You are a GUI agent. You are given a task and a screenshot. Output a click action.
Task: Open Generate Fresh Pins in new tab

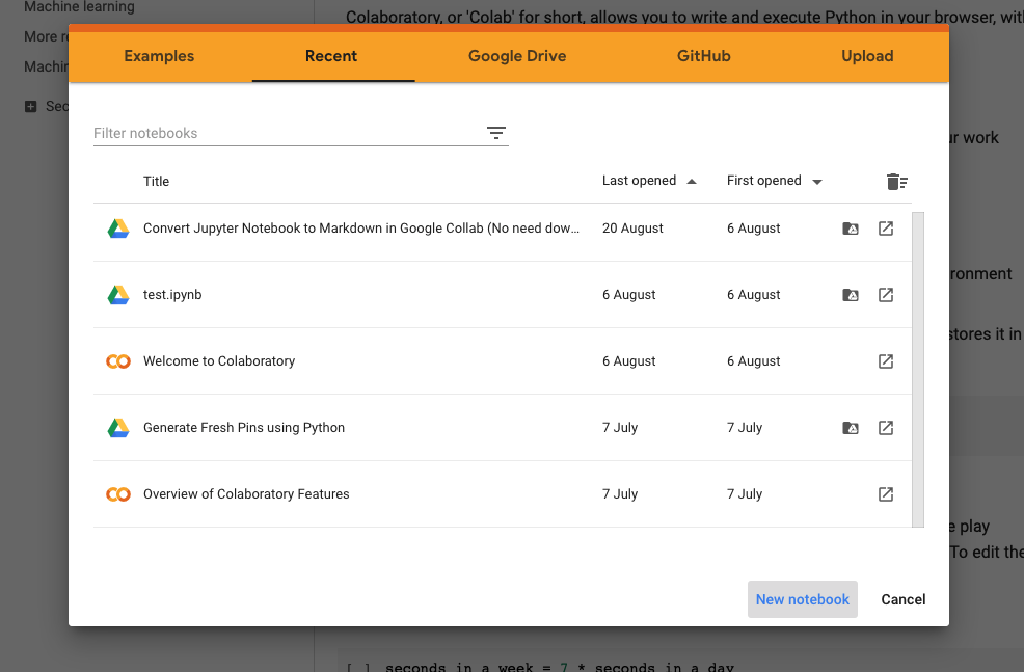click(886, 428)
